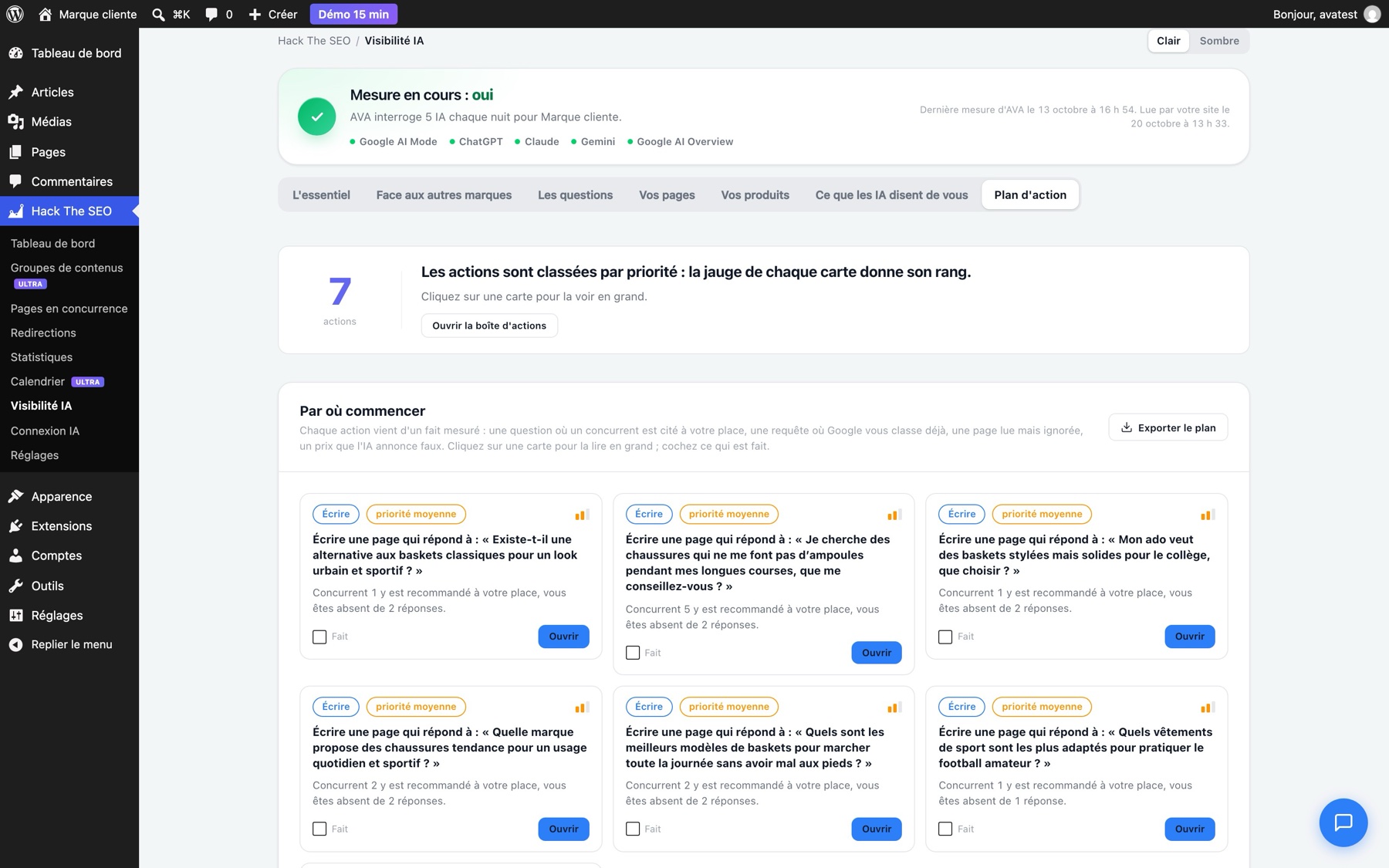This screenshot has width=1389, height=868.
Task: Click Ouvrir on the football amateur card
Action: [1189, 829]
